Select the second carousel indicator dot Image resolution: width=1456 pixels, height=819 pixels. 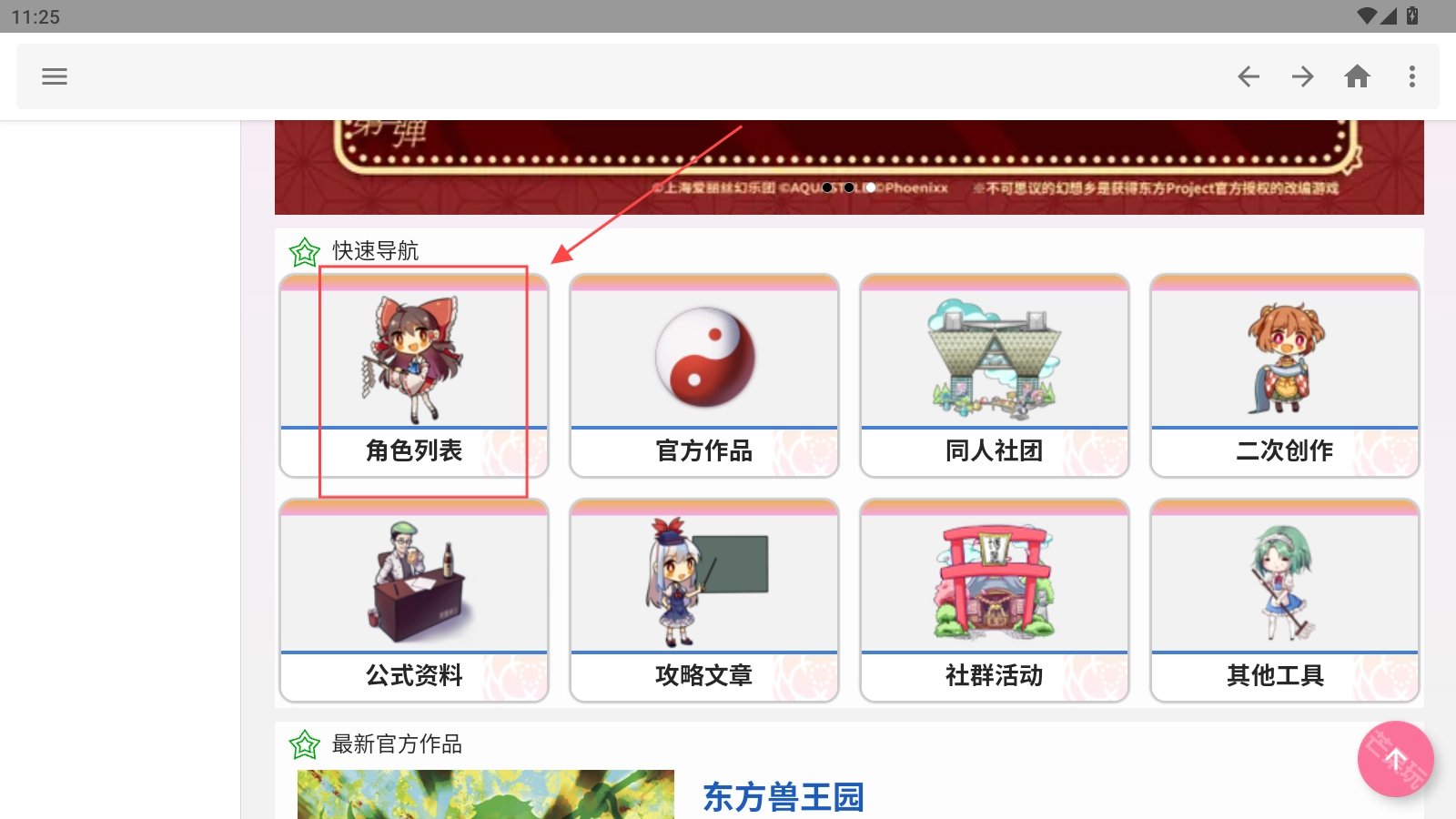point(849,187)
